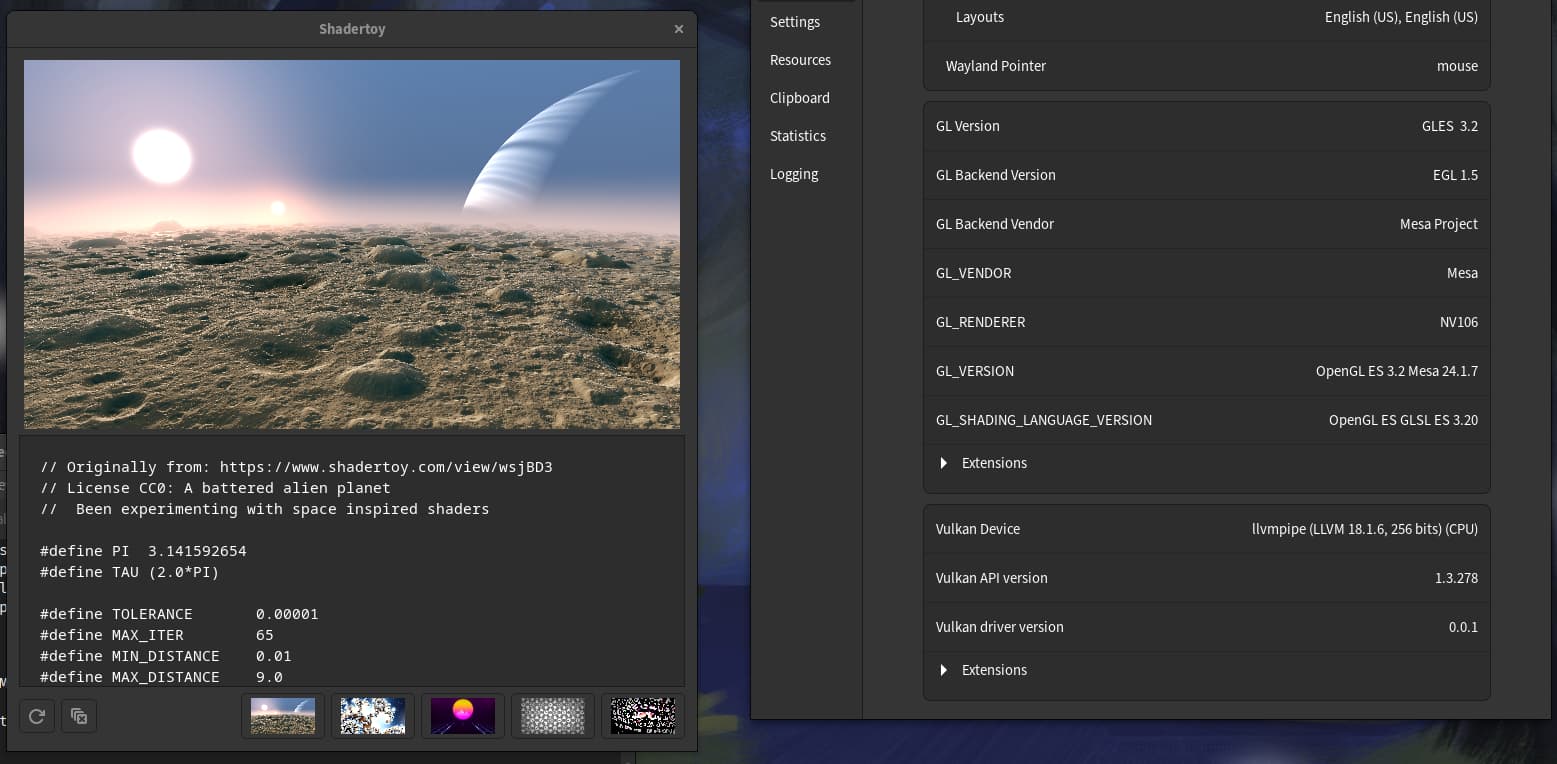Click the '#define MIN_DISTANCE' code line

click(166, 656)
